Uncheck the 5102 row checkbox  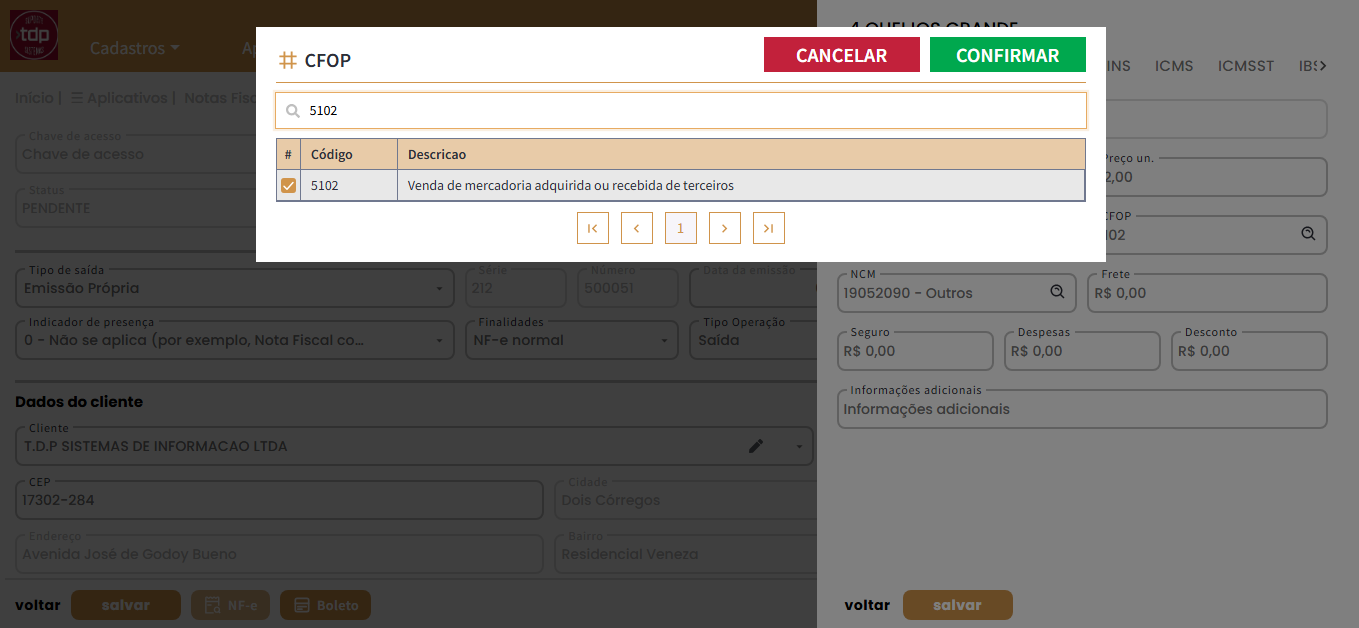288,185
